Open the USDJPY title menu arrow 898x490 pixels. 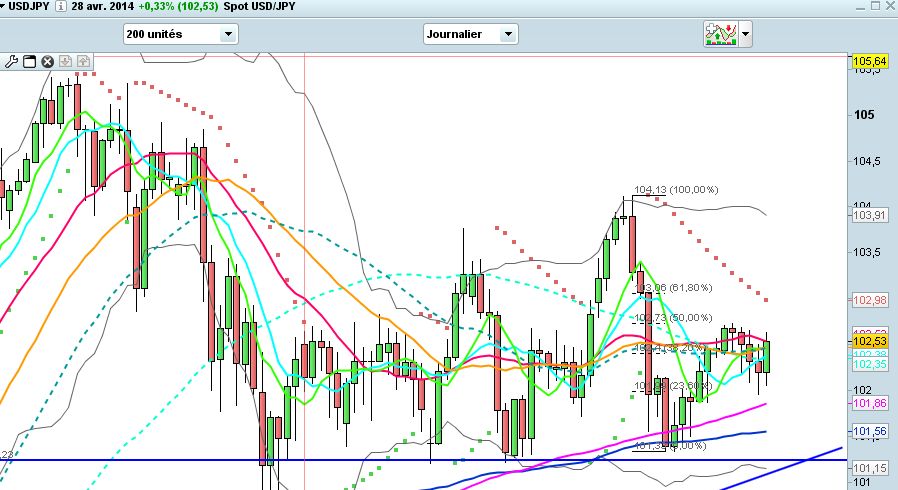[x=3, y=6]
